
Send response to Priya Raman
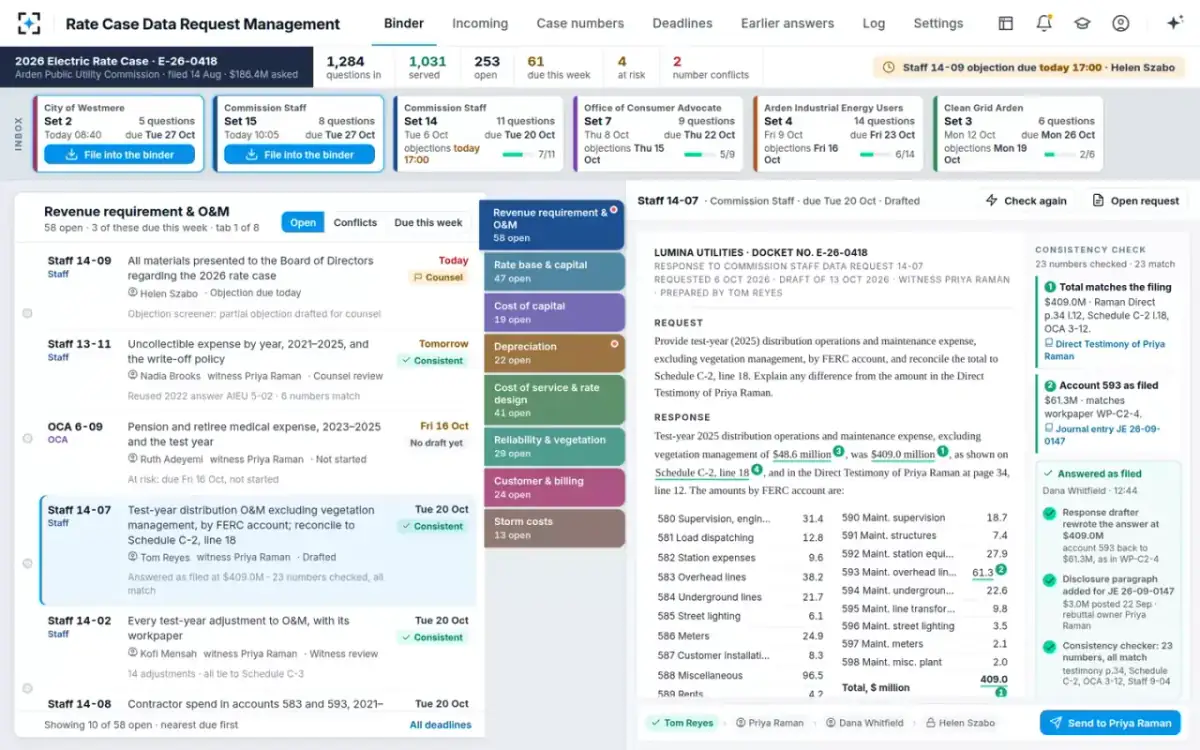point(1110,723)
